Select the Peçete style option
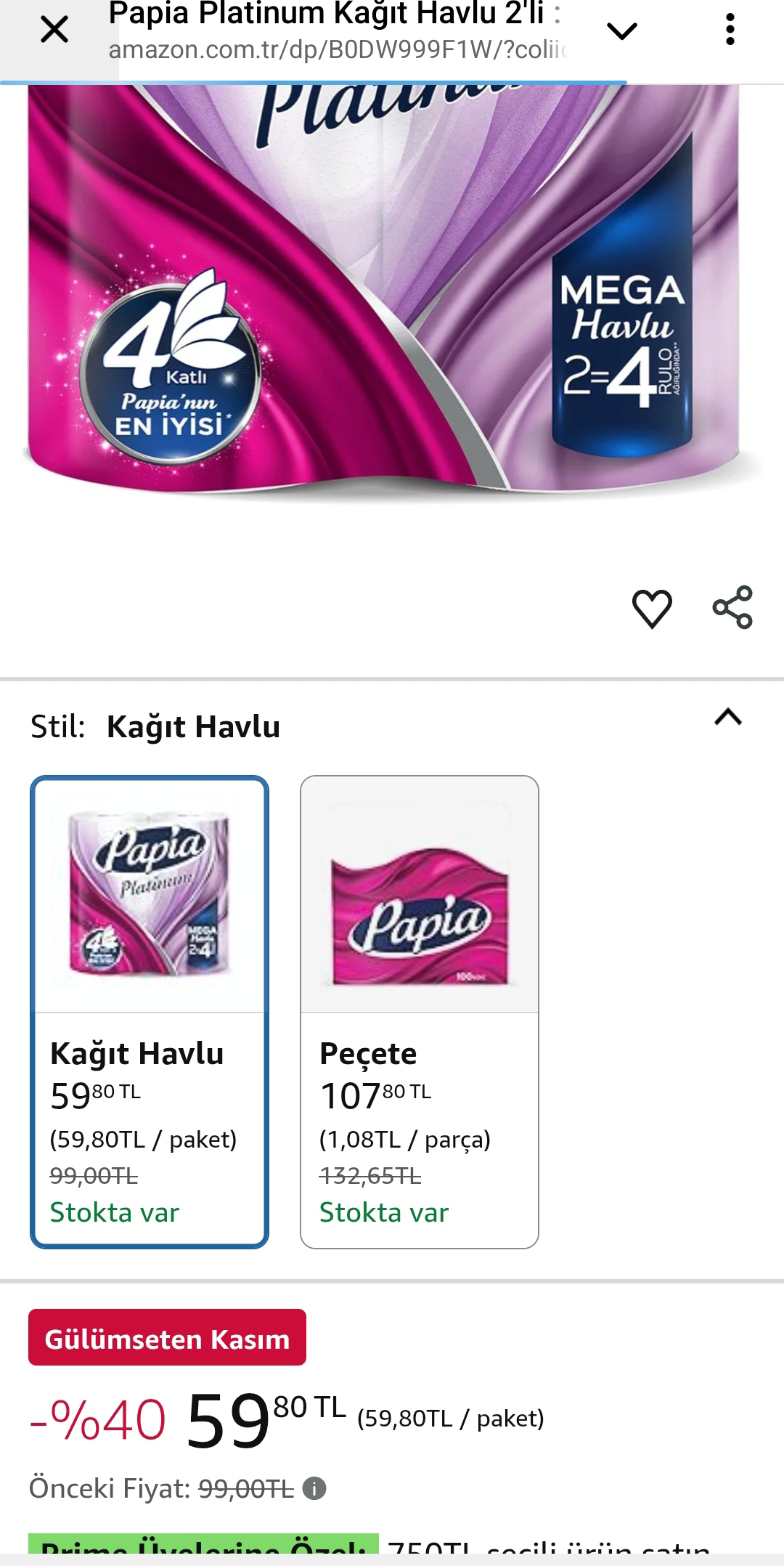Image resolution: width=784 pixels, height=1566 pixels. click(420, 1012)
